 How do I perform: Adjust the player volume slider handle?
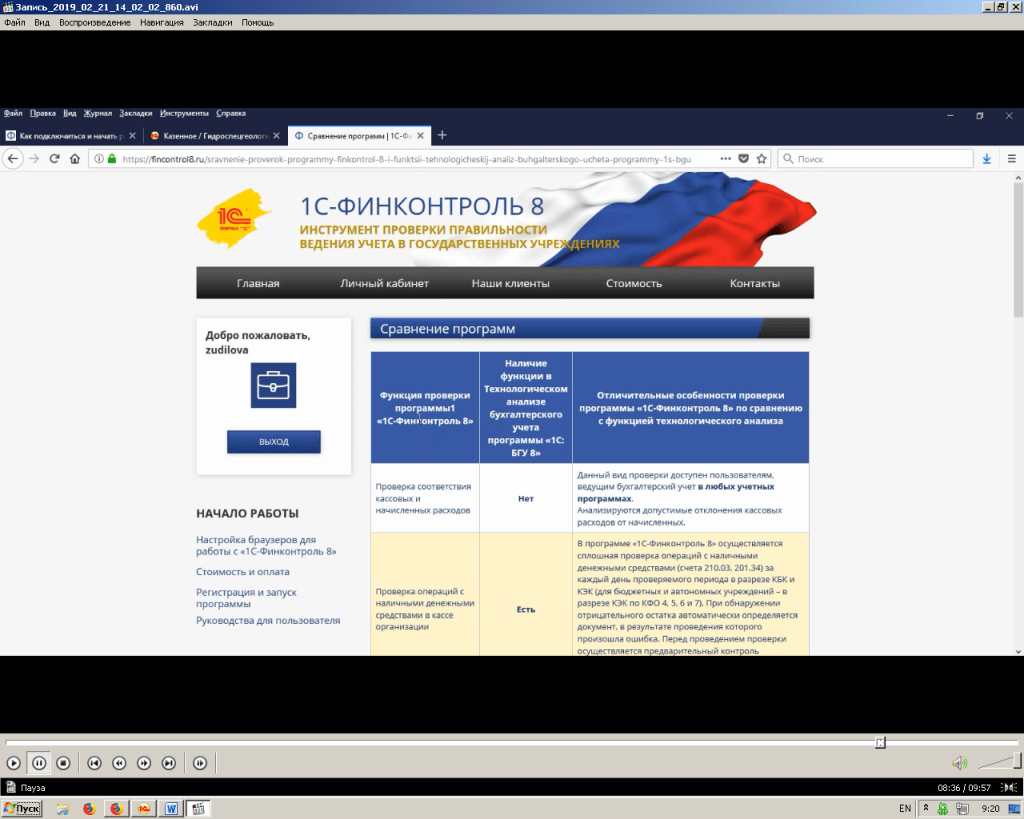[1017, 762]
